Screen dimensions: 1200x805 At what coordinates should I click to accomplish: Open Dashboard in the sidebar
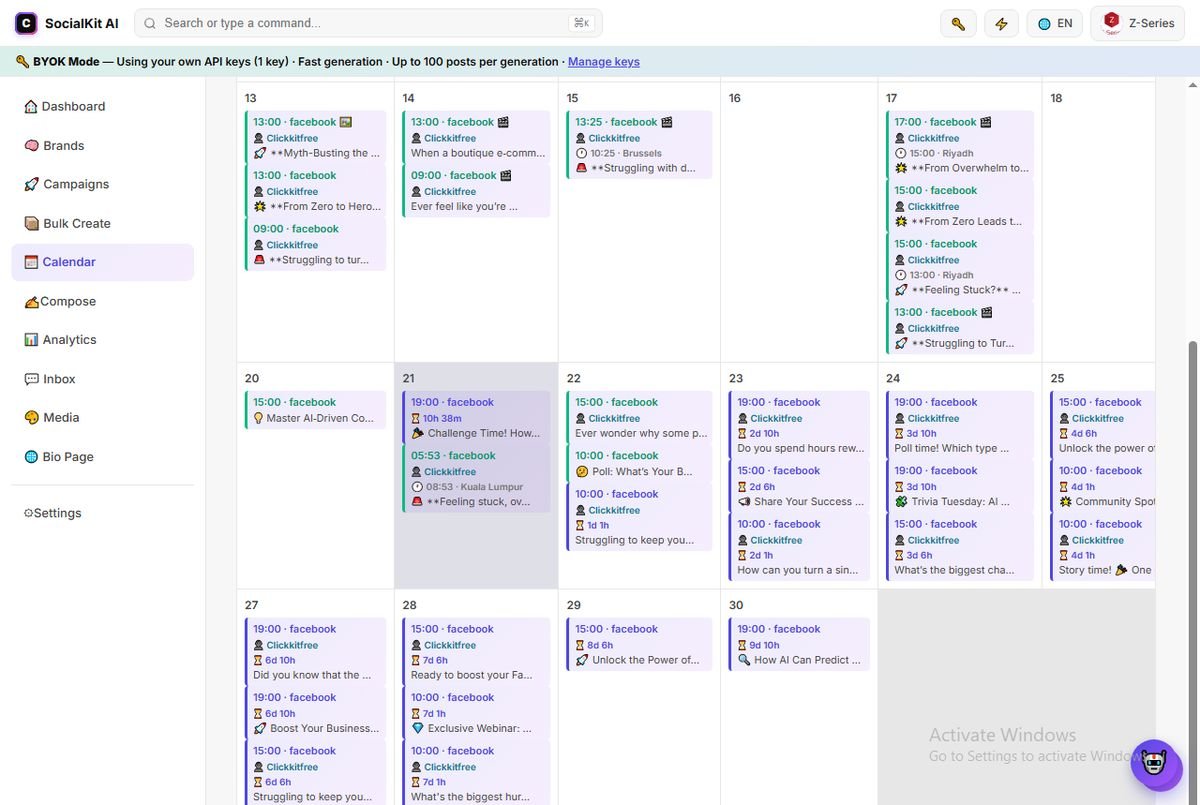pos(103,106)
